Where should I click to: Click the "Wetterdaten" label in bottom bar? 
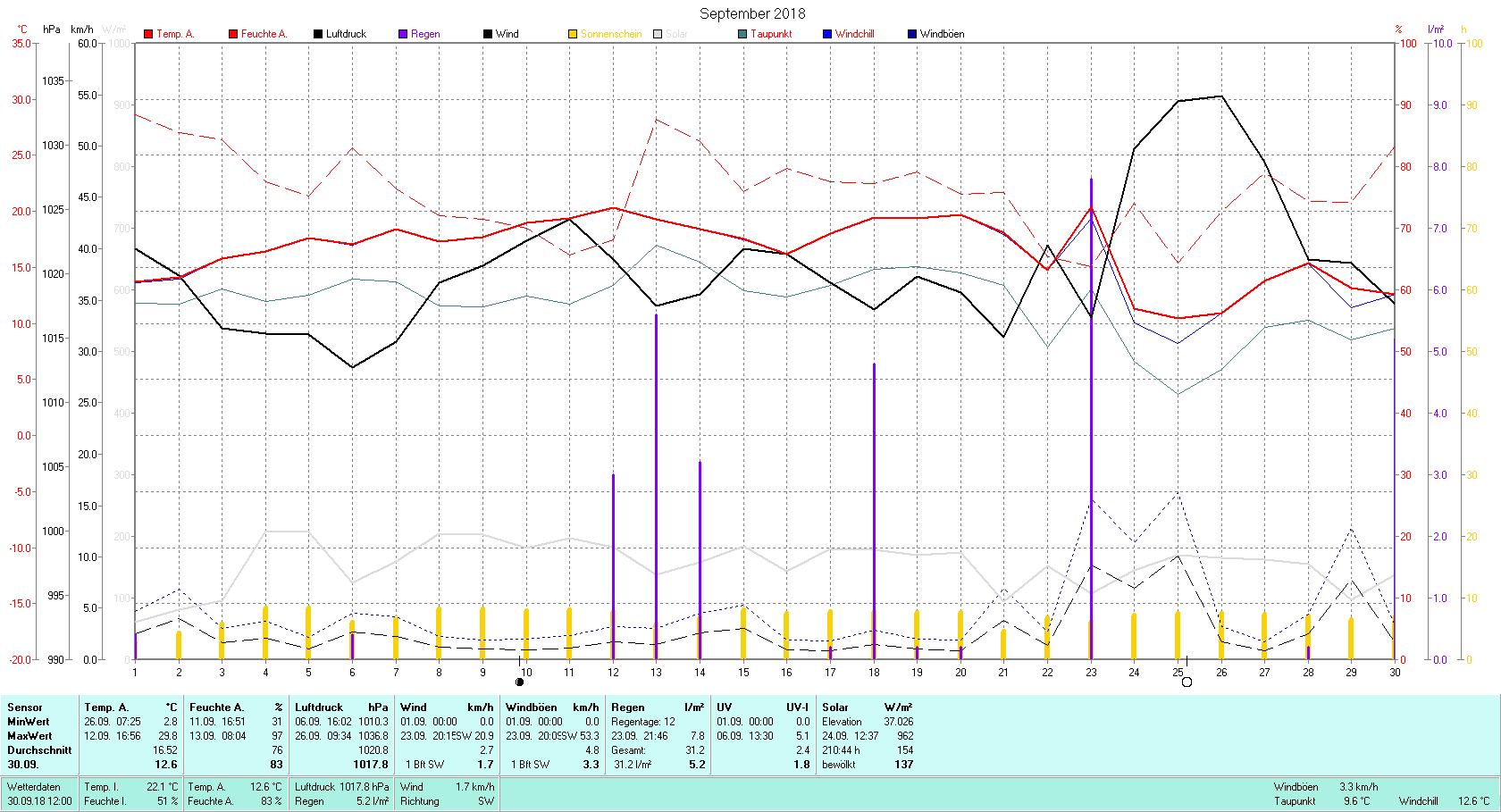pos(34,787)
